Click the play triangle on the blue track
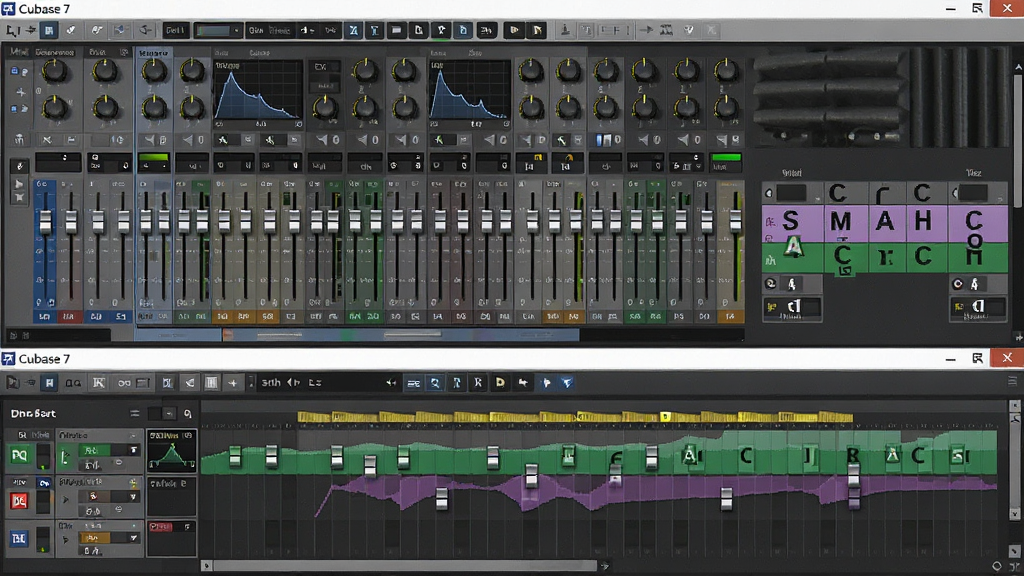The width and height of the screenshot is (1024, 576). 65,539
